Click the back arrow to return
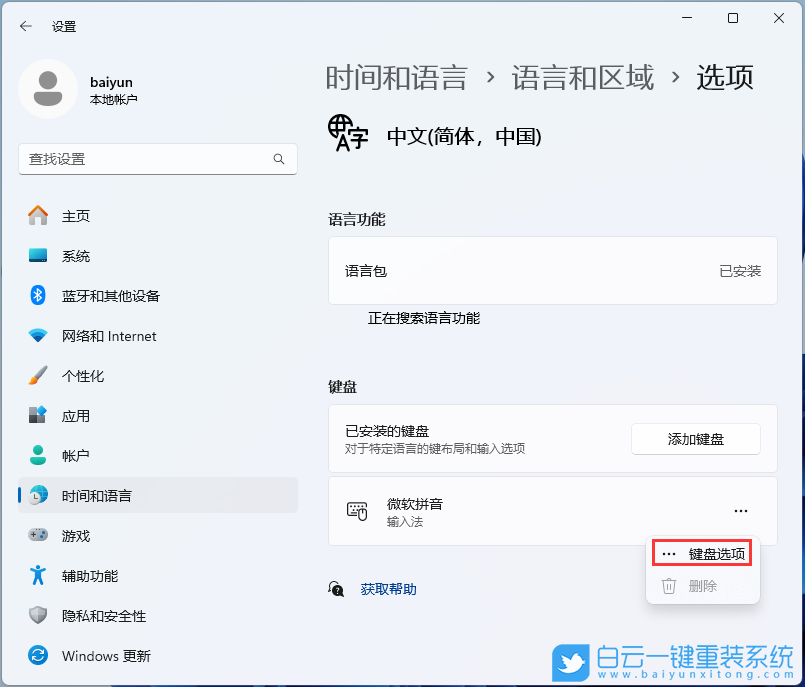This screenshot has height=687, width=805. click(x=24, y=27)
